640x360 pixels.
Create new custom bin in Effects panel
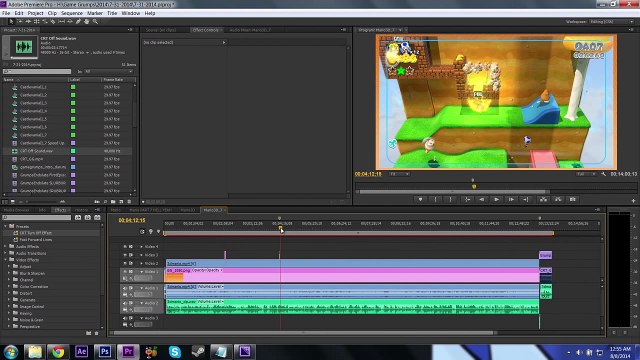(89, 333)
